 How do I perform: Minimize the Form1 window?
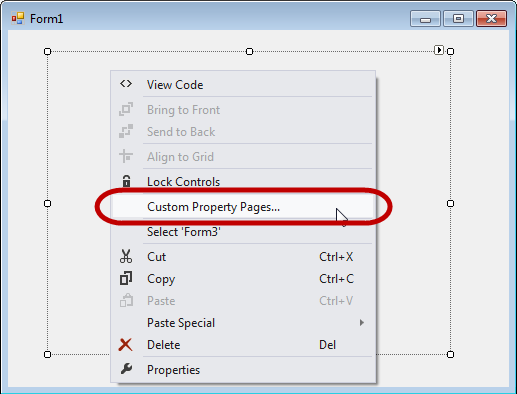[425, 19]
